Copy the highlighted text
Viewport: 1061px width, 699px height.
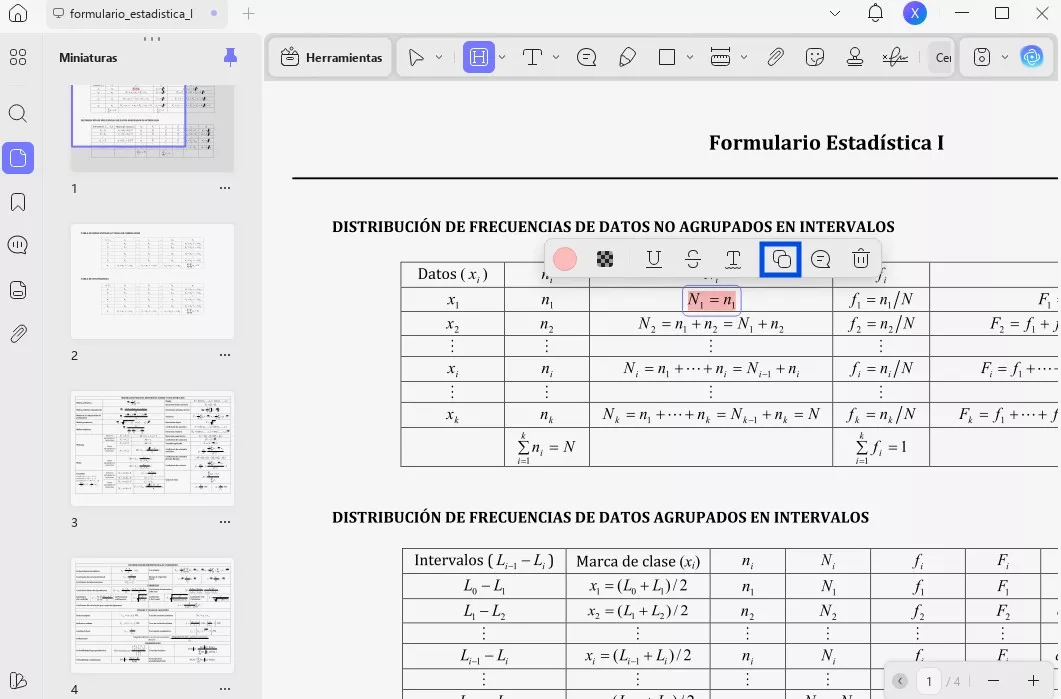tap(781, 259)
